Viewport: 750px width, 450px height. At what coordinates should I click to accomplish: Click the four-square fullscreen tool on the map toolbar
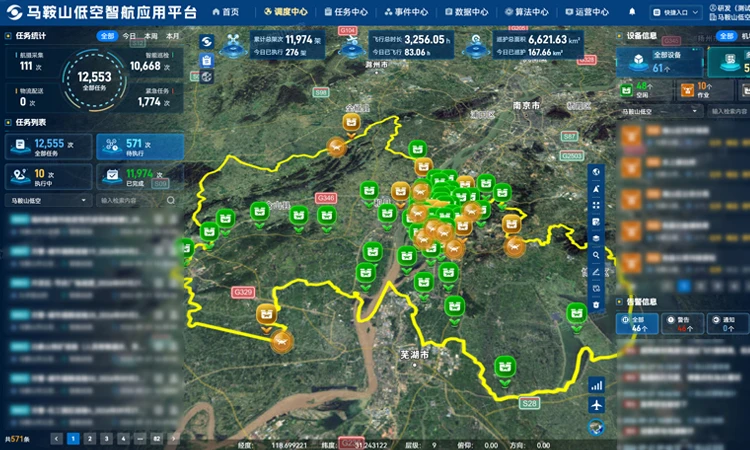tap(596, 205)
